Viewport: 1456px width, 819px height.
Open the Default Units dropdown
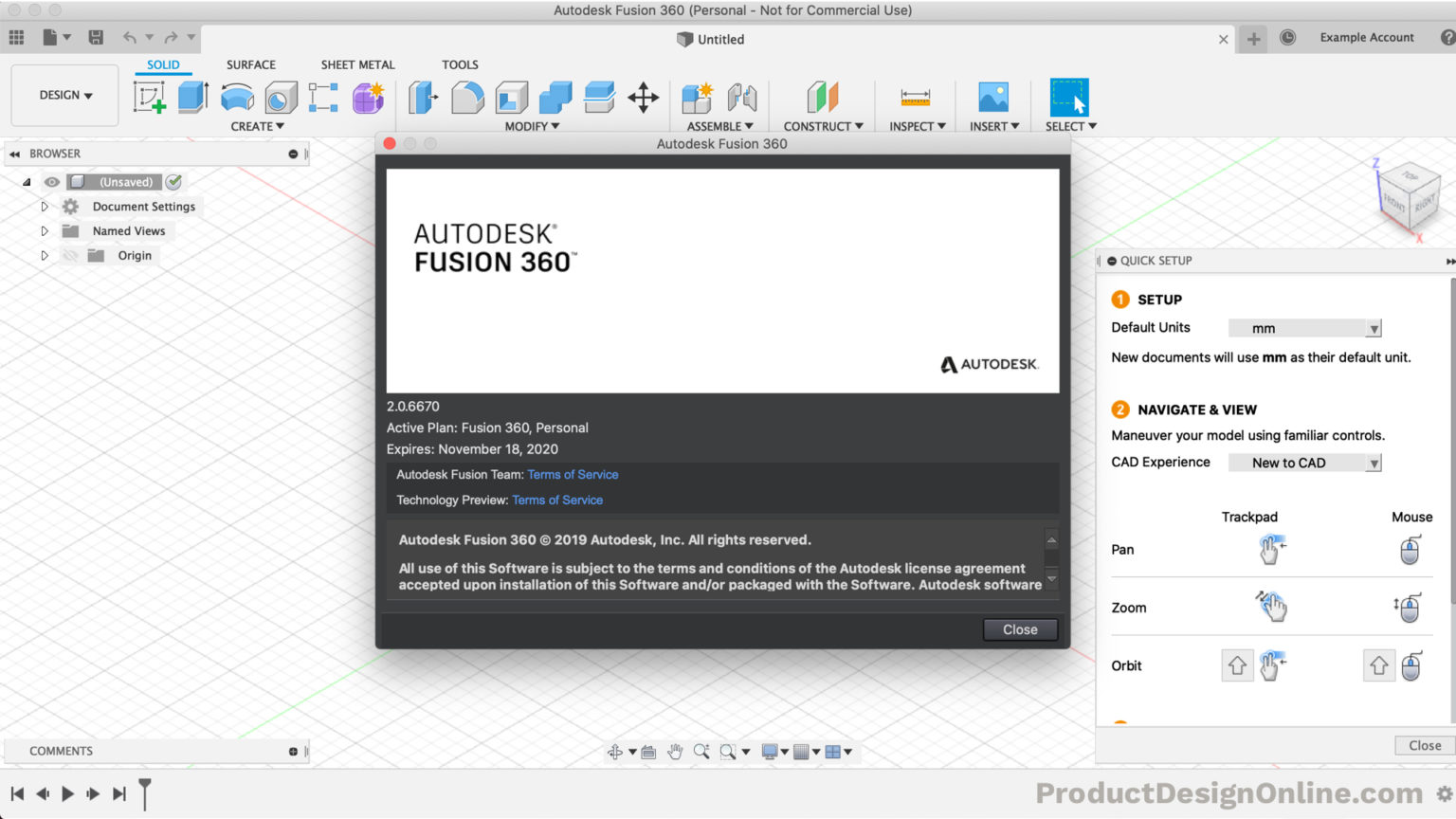pyautogui.click(x=1374, y=327)
